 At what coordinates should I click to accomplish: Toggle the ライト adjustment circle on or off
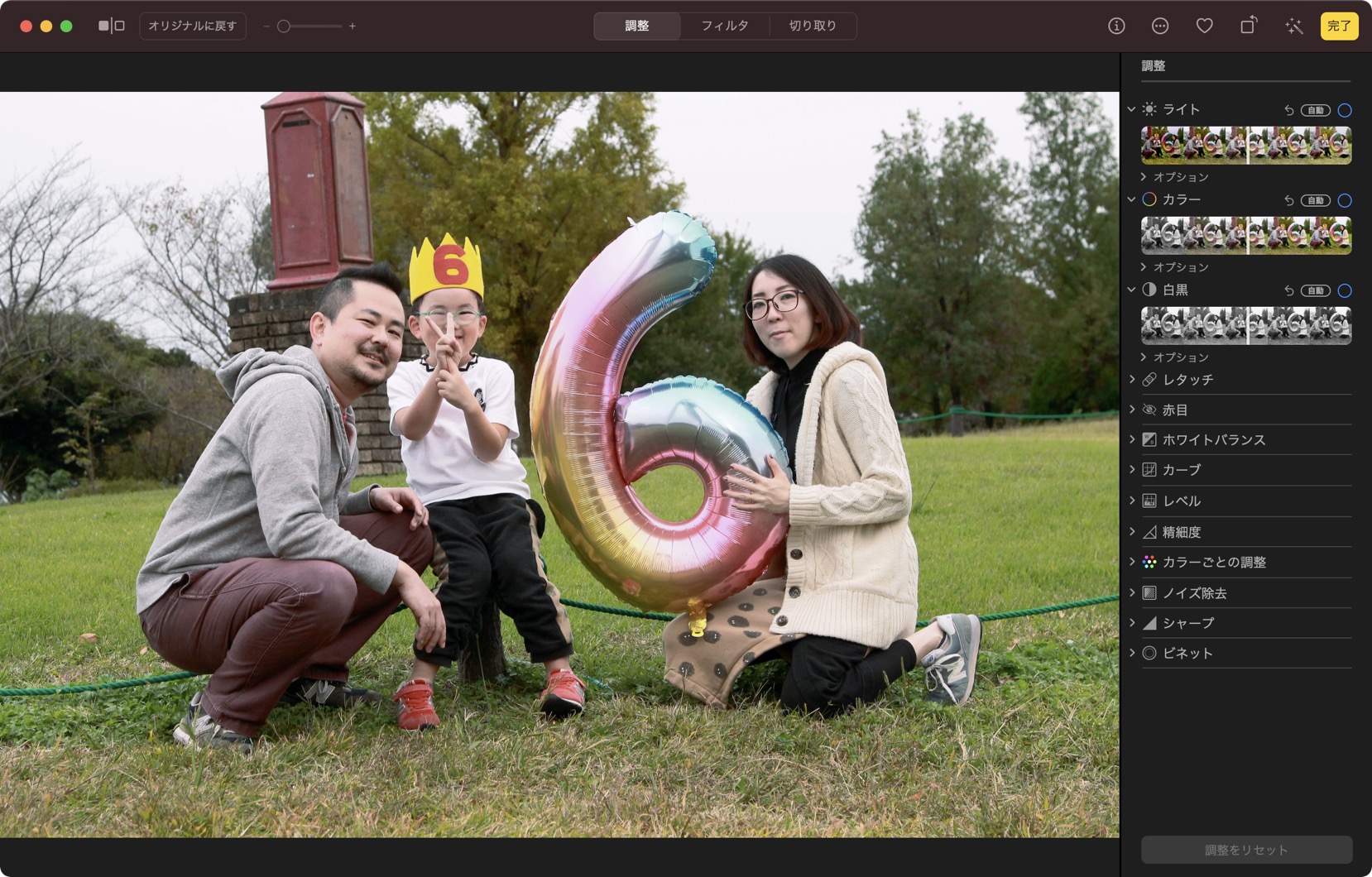point(1345,110)
